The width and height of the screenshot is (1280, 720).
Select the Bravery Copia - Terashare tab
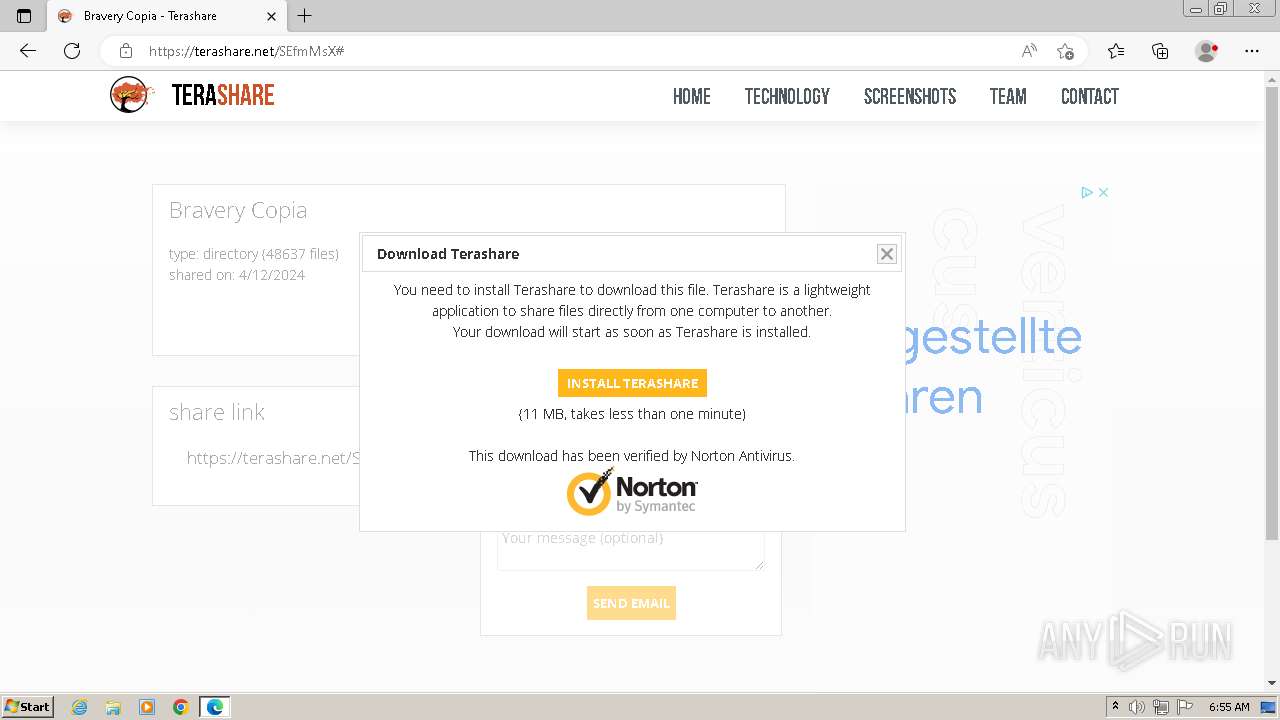(x=167, y=16)
